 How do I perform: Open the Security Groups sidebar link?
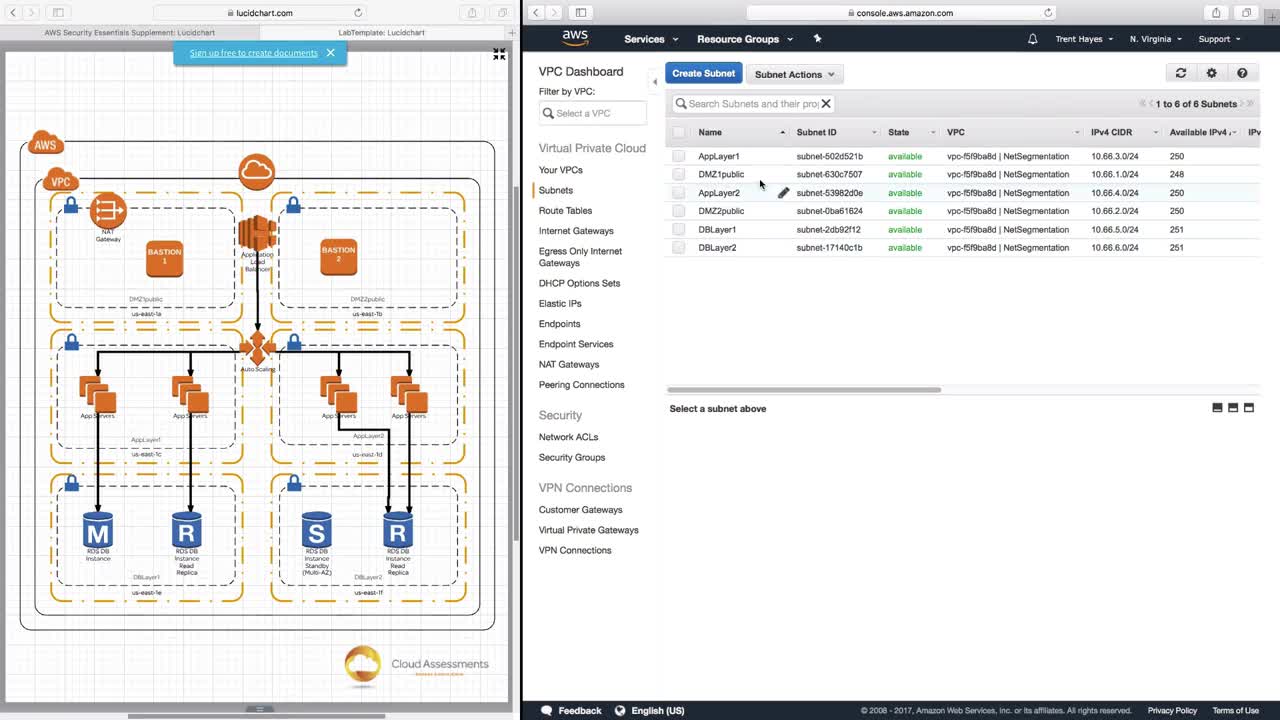pyautogui.click(x=572, y=457)
